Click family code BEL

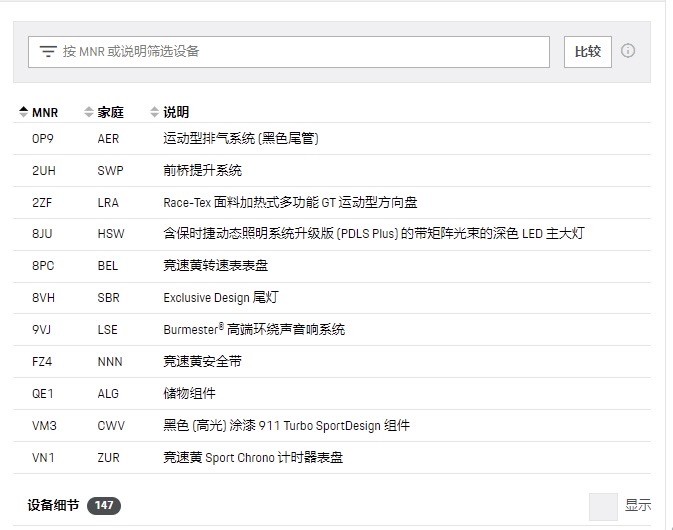click(108, 266)
